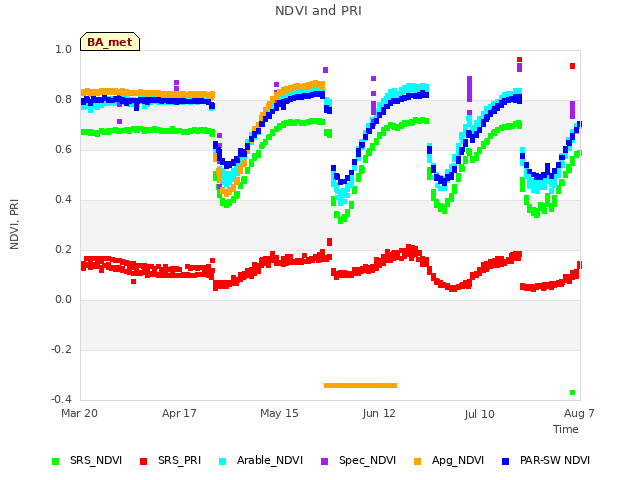Click the Arable_NDVI cyan legend swatch

click(x=222, y=461)
